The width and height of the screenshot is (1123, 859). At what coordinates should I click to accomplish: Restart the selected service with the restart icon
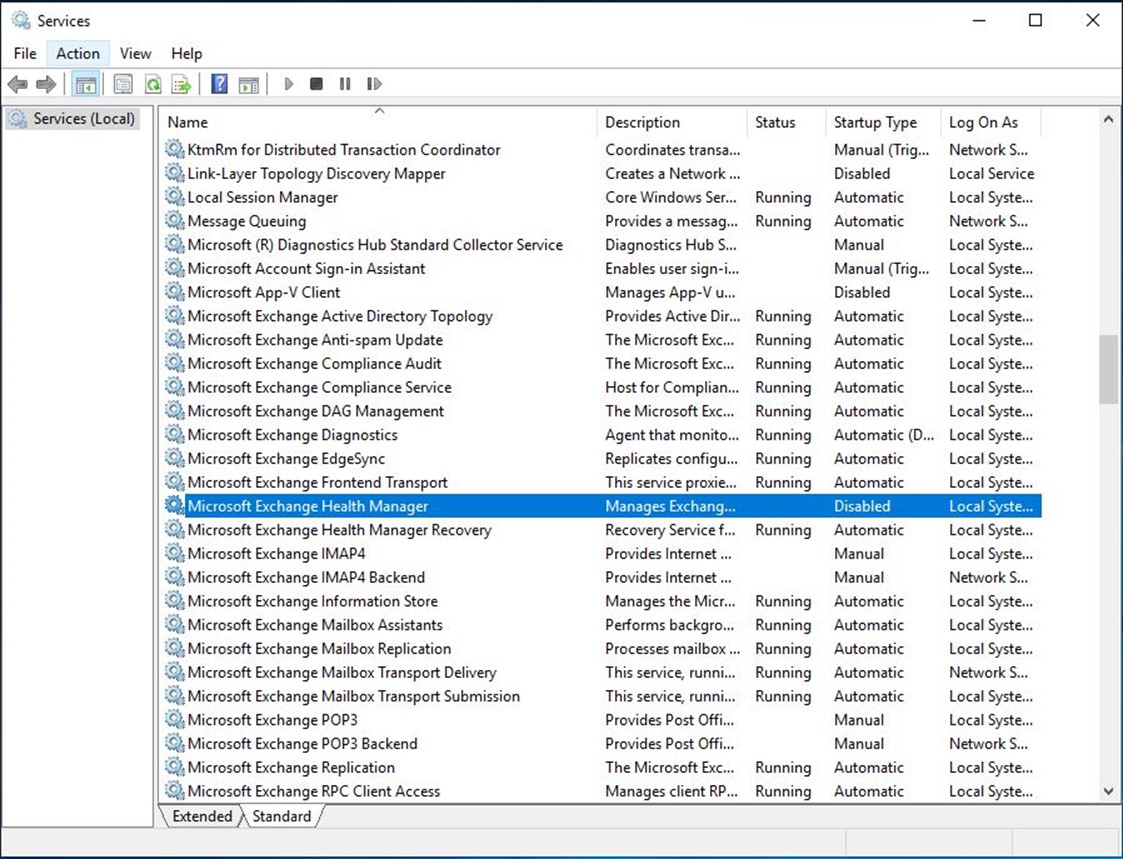(374, 84)
